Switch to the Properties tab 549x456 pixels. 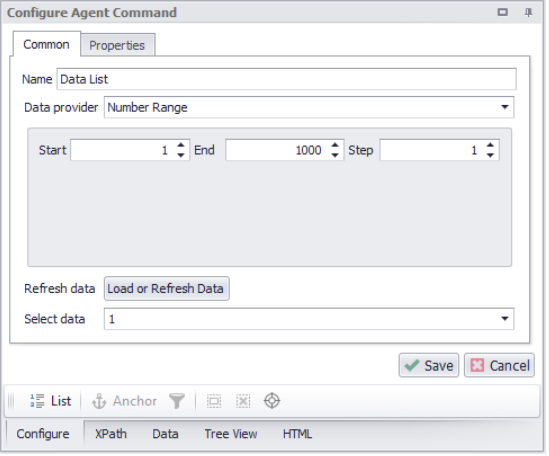tap(118, 46)
